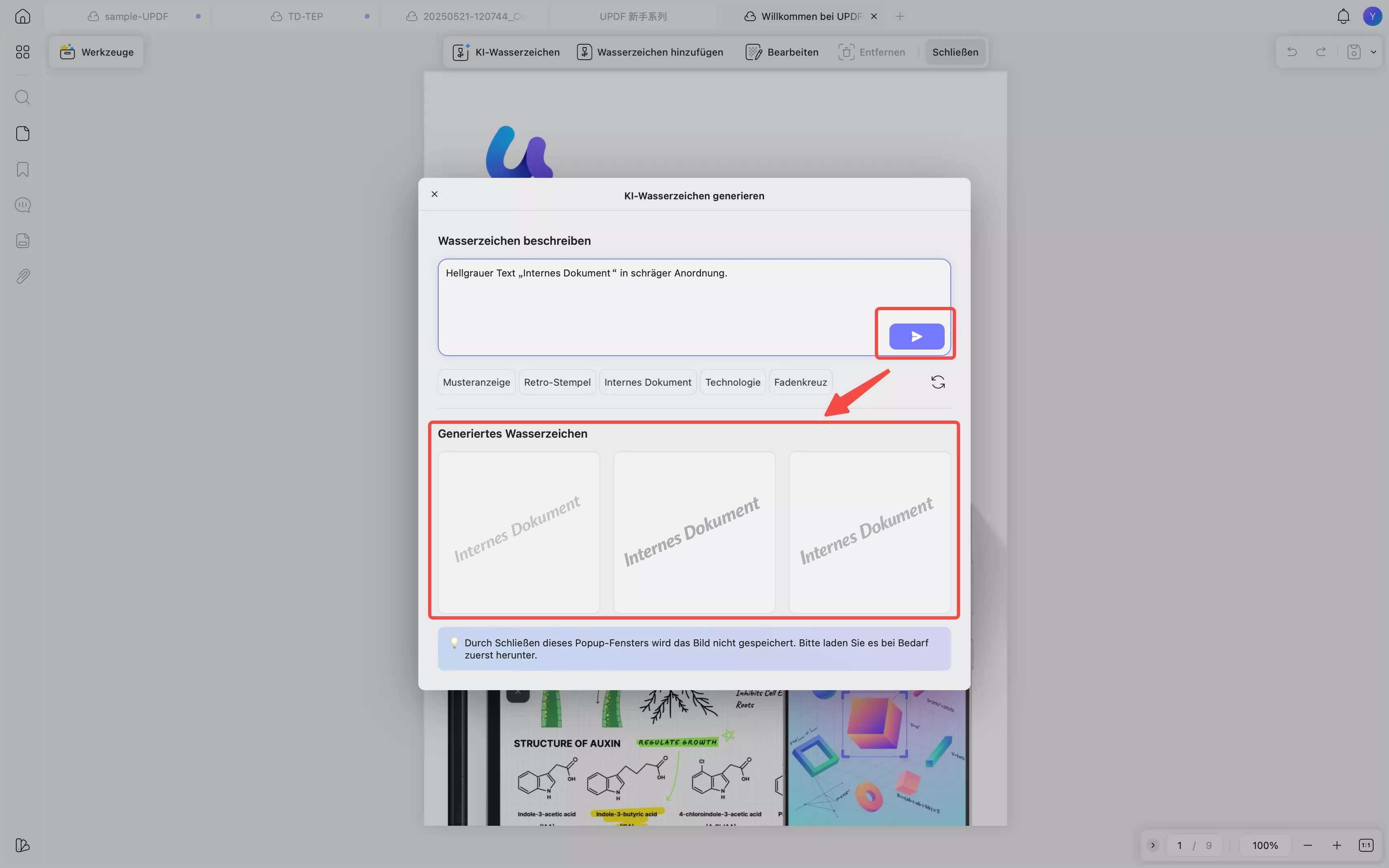Screen dimensions: 1389x868
Task: Open the attachments paperclip panel
Action: tap(22, 277)
